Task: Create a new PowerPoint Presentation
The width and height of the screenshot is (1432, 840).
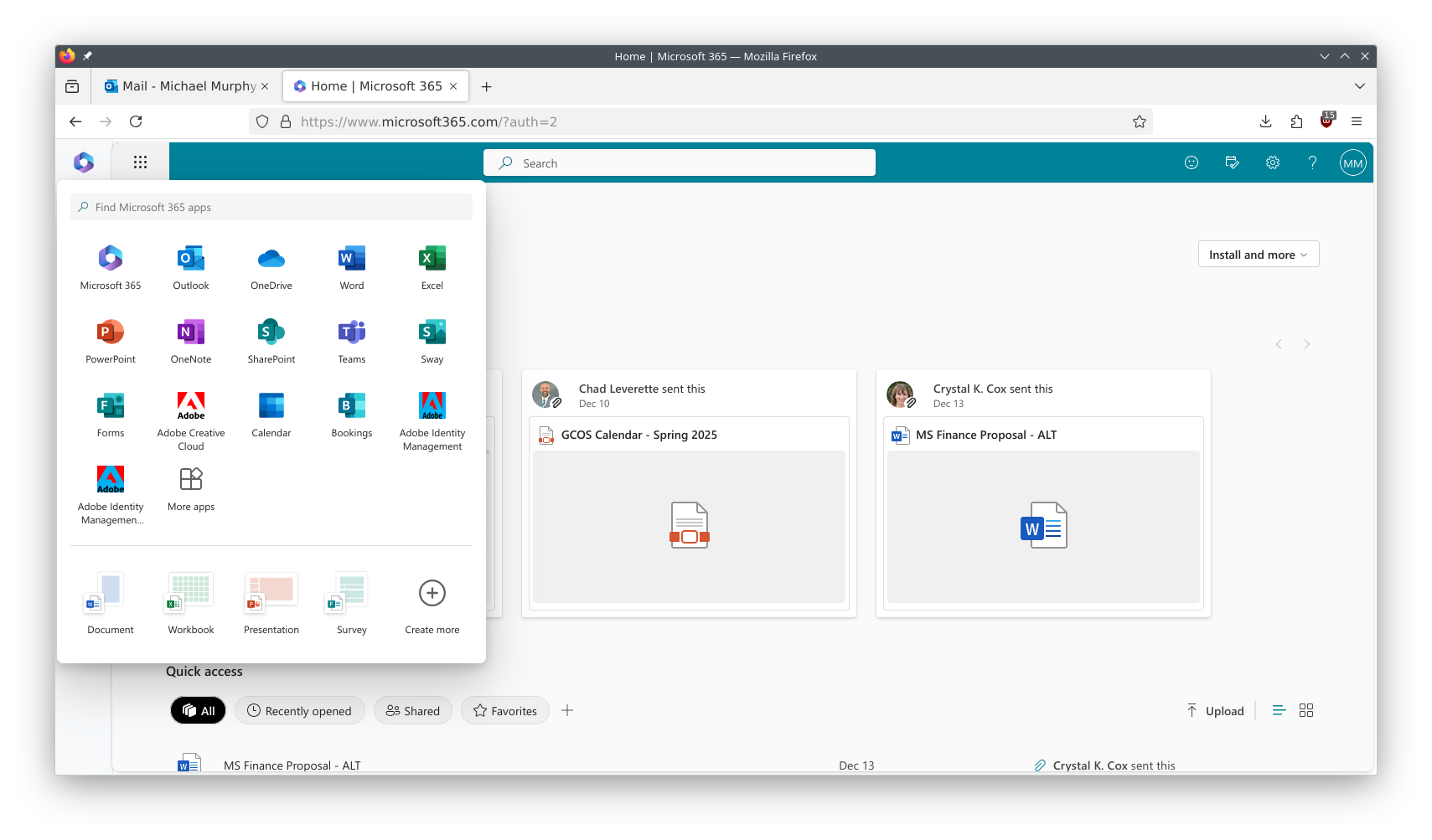Action: coord(271,603)
